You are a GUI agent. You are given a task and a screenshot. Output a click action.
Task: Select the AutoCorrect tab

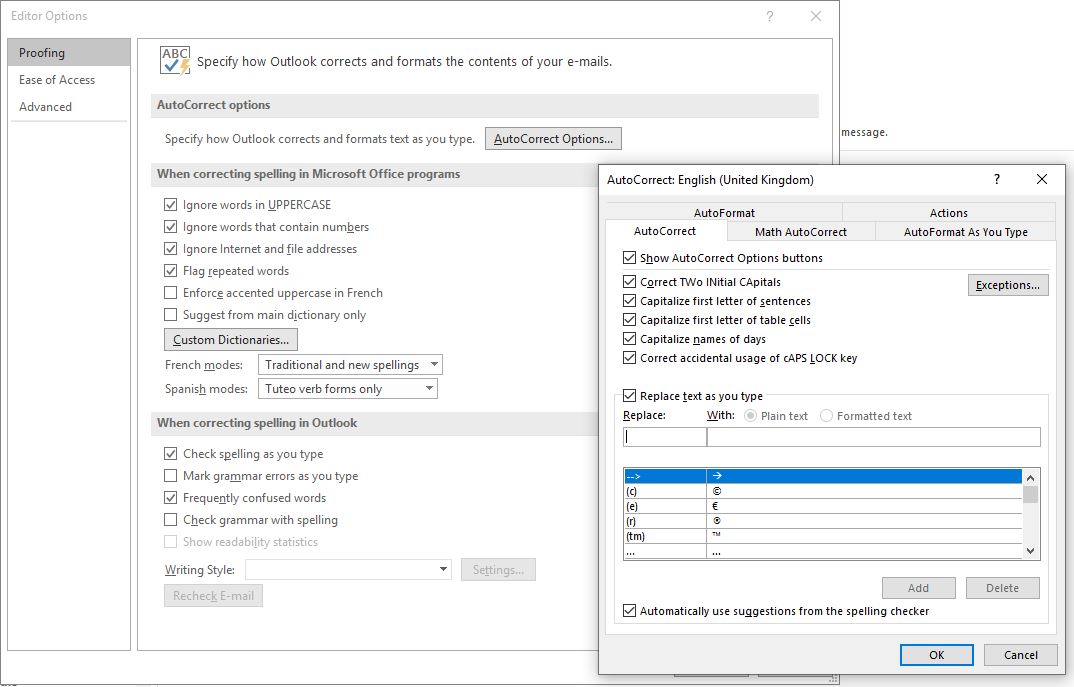(x=664, y=231)
